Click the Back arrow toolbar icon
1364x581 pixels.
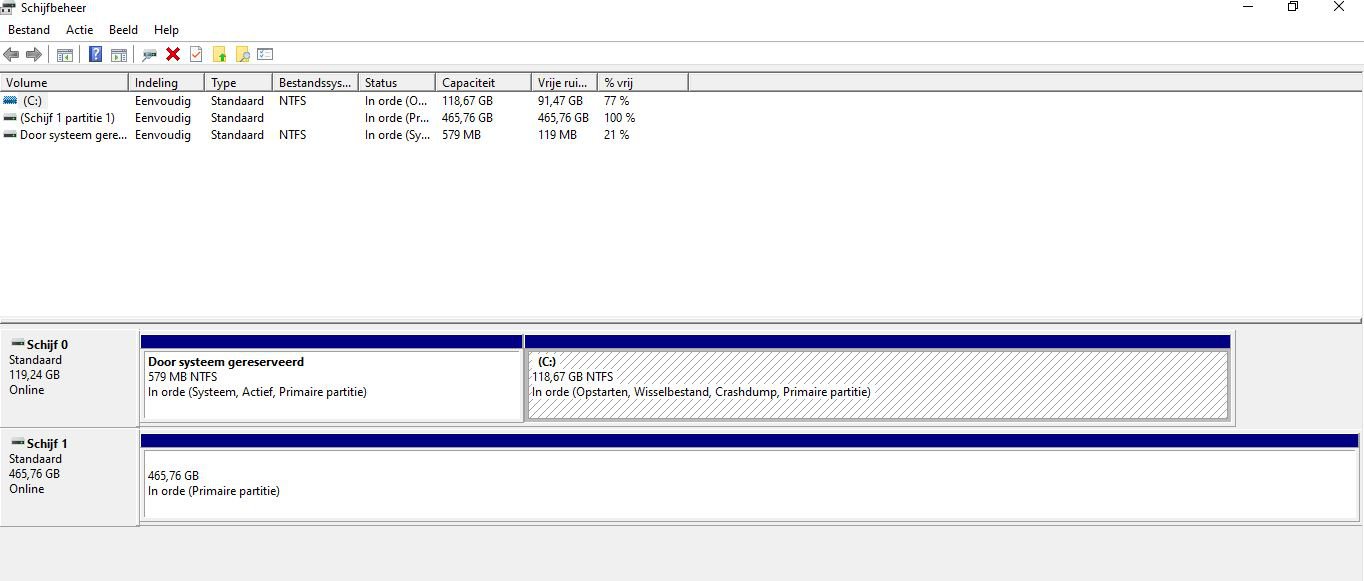[11, 54]
